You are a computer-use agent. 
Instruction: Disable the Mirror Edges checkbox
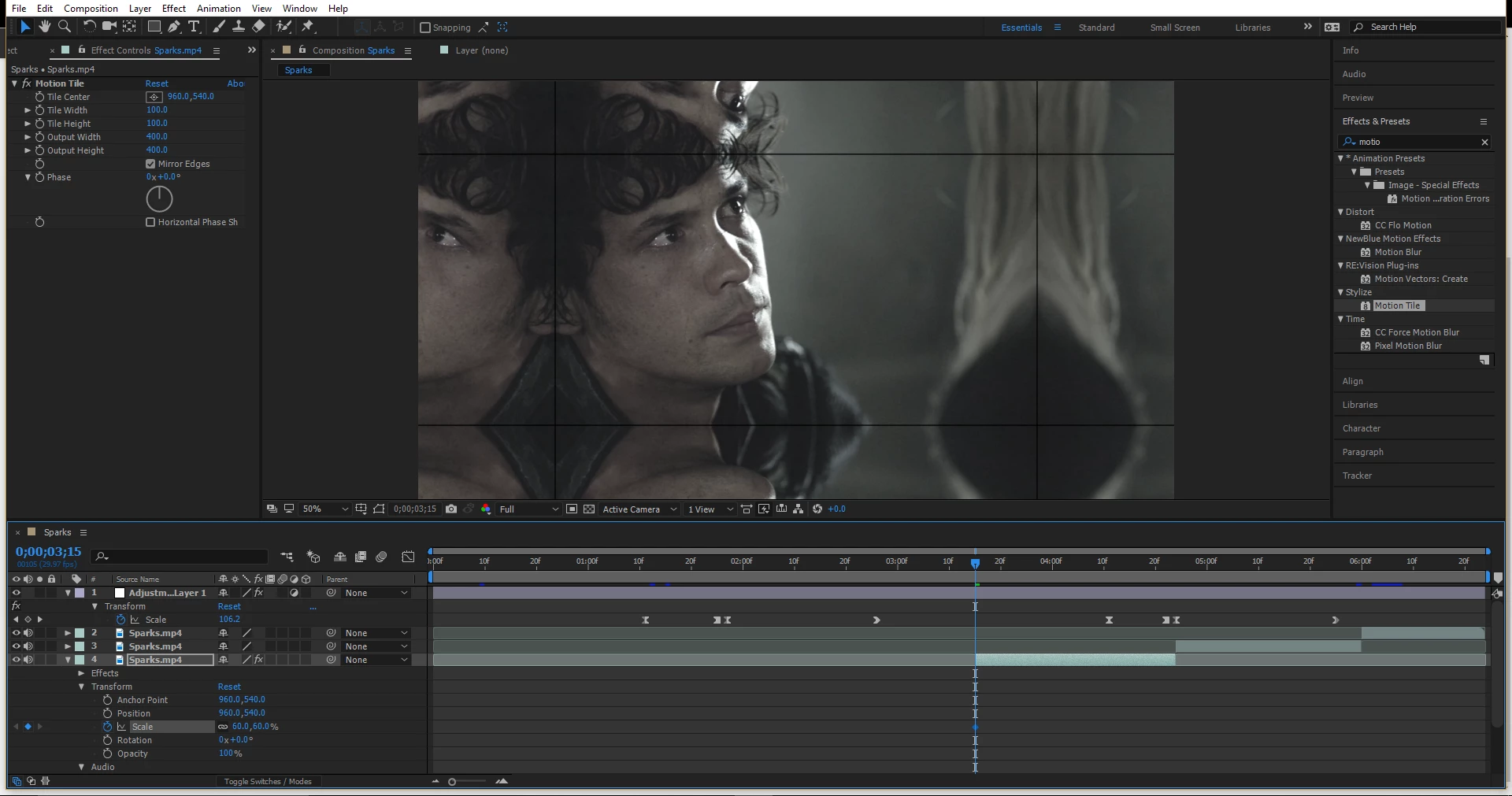coord(150,164)
